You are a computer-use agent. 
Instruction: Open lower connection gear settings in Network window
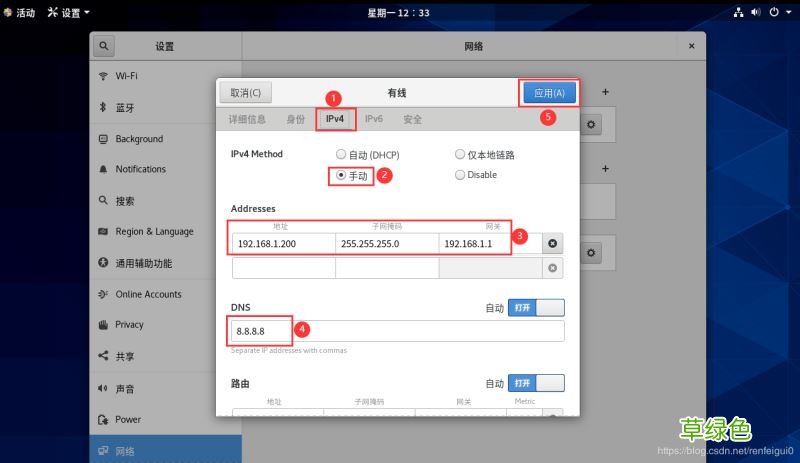point(591,253)
